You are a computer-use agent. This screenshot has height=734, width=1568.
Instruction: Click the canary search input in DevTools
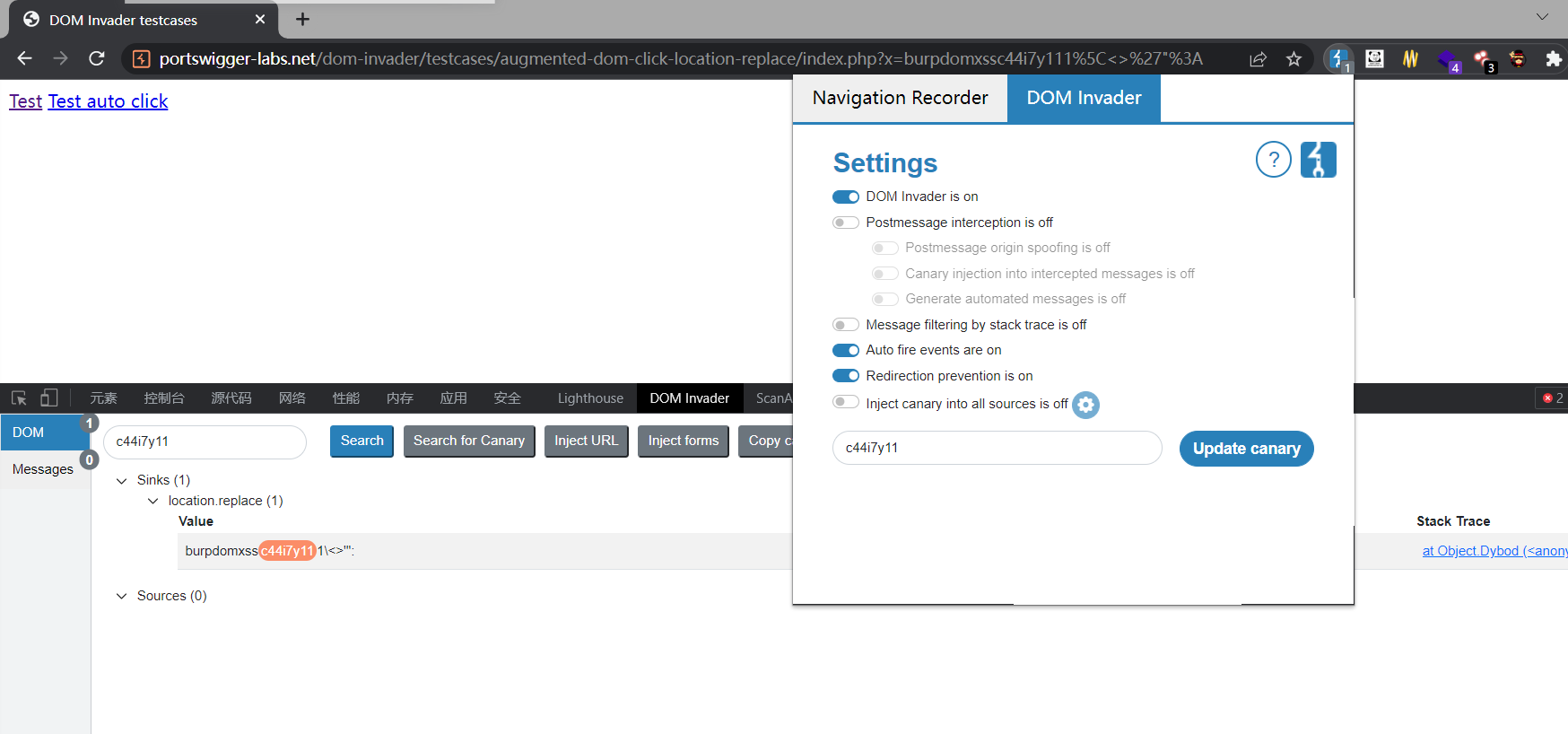coord(205,441)
